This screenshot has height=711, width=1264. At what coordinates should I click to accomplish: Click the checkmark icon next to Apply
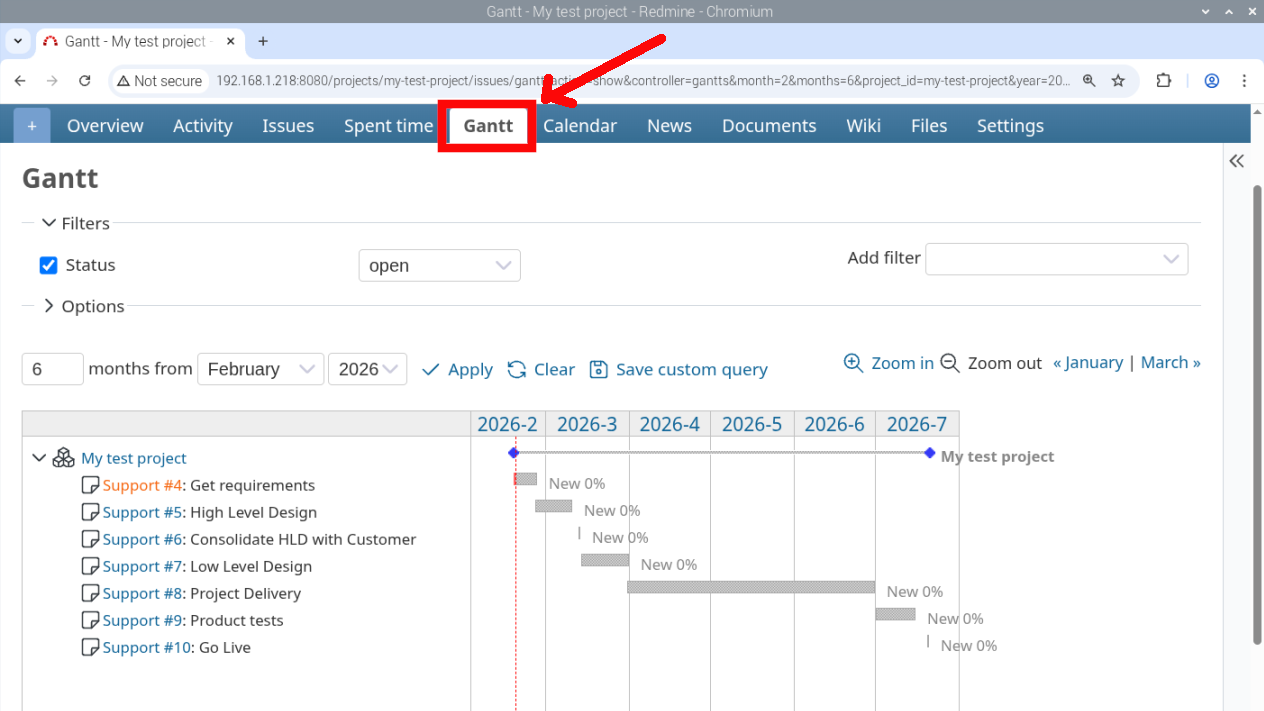pyautogui.click(x=428, y=369)
